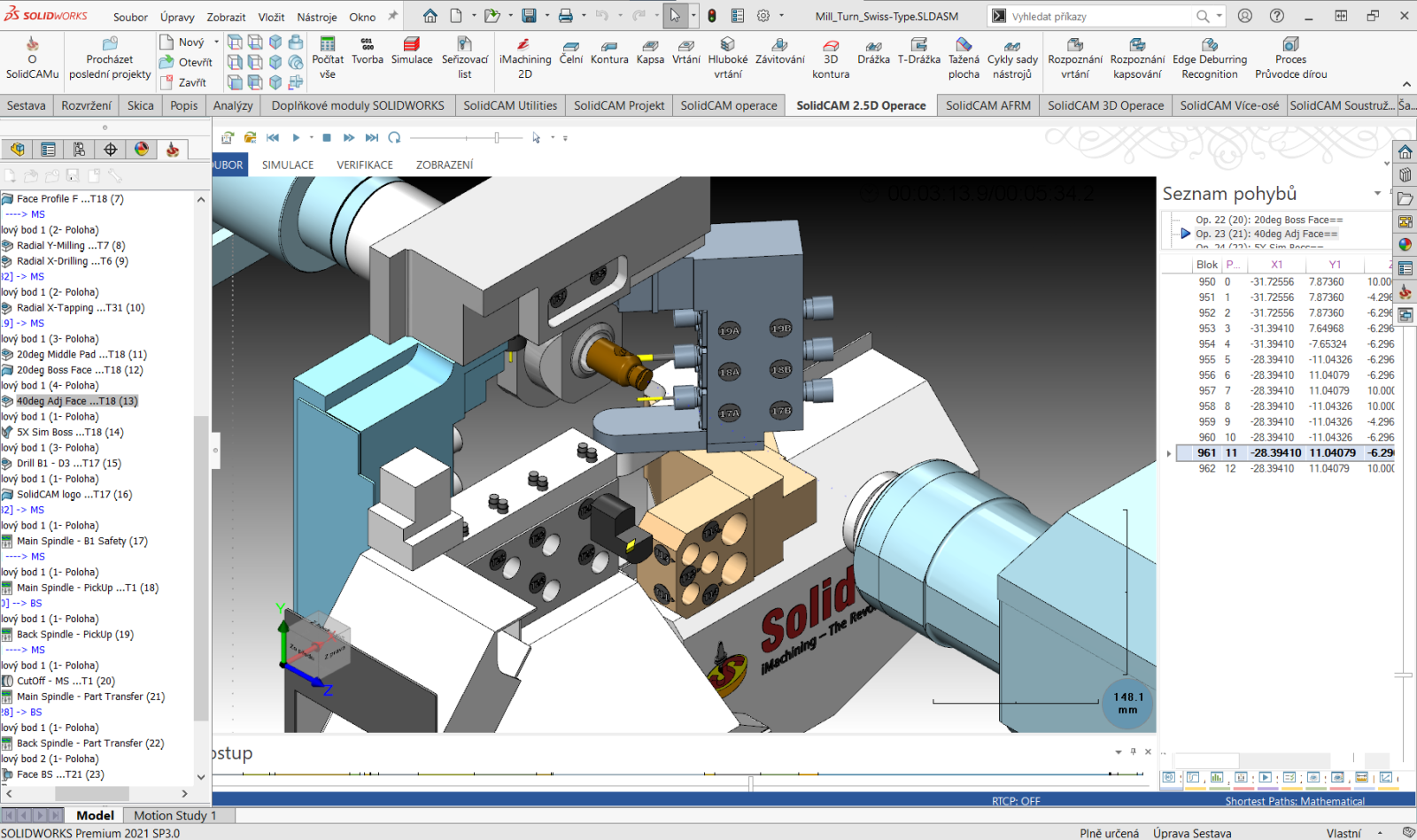This screenshot has height=840, width=1417.
Task: Switch to Motion Study 1 tab
Action: tap(174, 815)
